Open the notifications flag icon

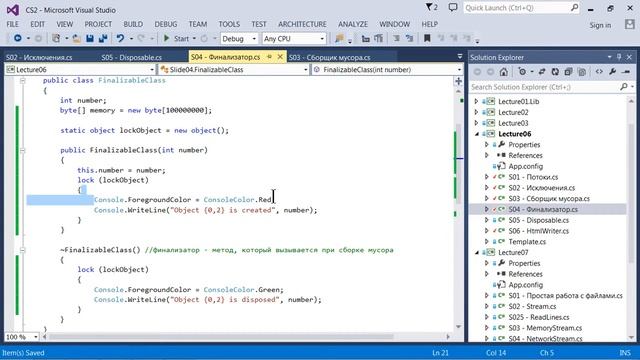pyautogui.click(x=431, y=7)
